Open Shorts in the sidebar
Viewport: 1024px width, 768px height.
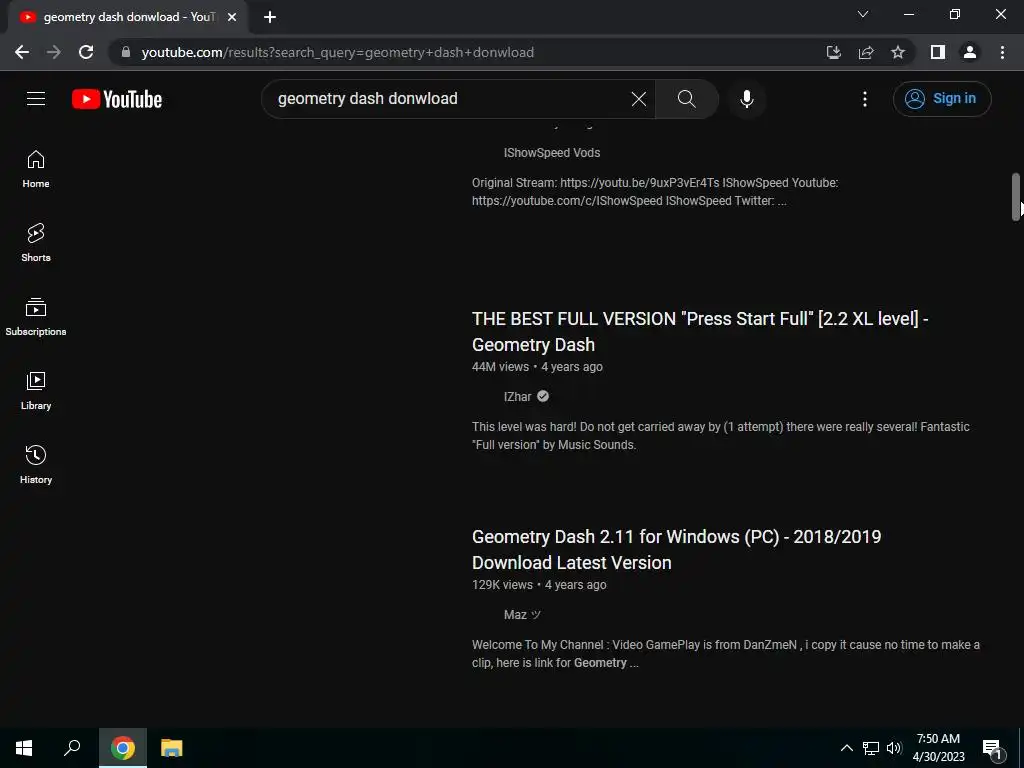(36, 243)
